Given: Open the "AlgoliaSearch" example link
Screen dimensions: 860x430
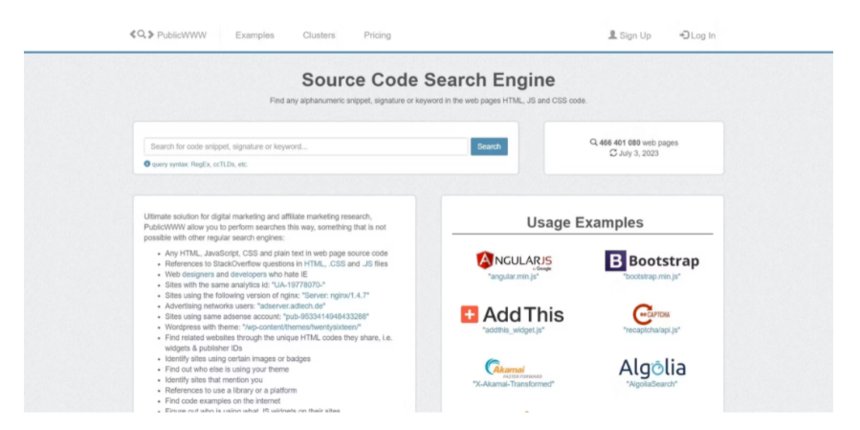Looking at the screenshot, I should 652,384.
